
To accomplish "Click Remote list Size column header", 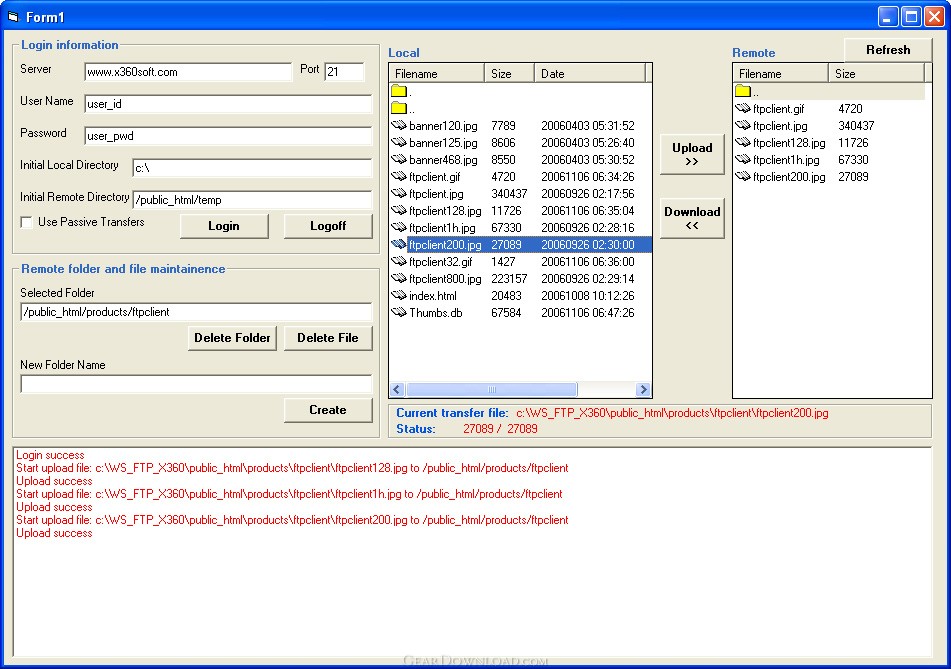I will pos(876,73).
